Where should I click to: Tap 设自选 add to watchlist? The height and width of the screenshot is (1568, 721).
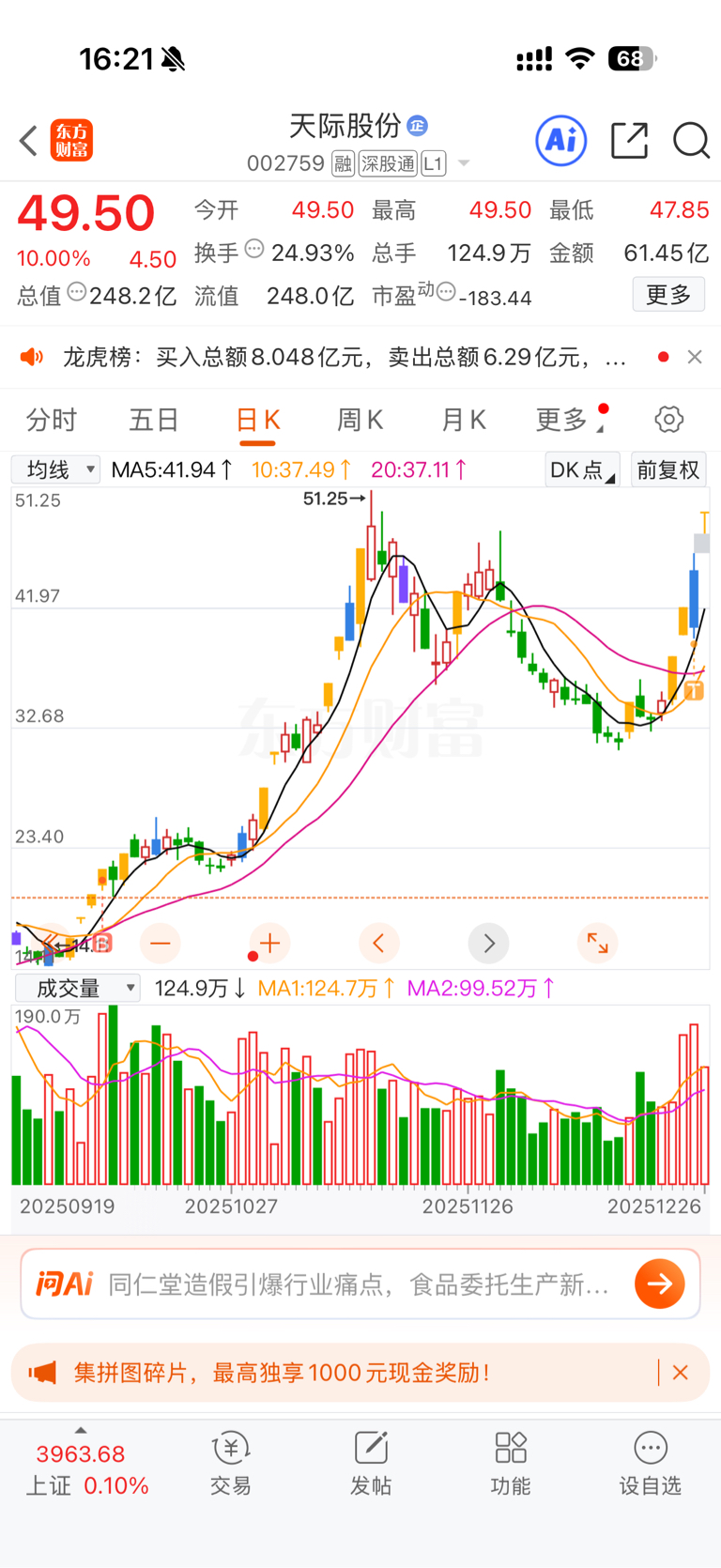[650, 1463]
